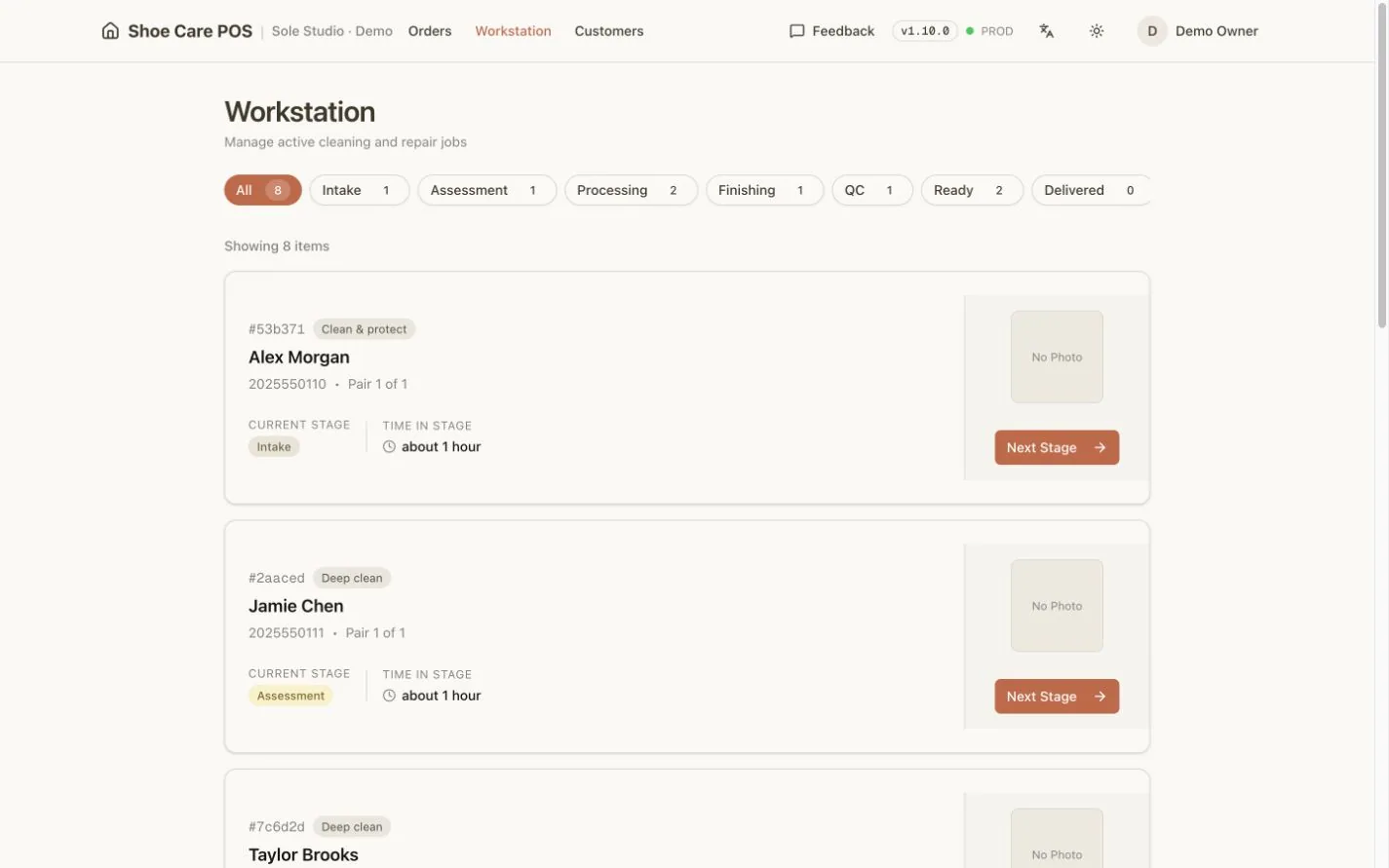Advance Jamie Chen to Next Stage
The image size is (1389, 868).
point(1057,697)
